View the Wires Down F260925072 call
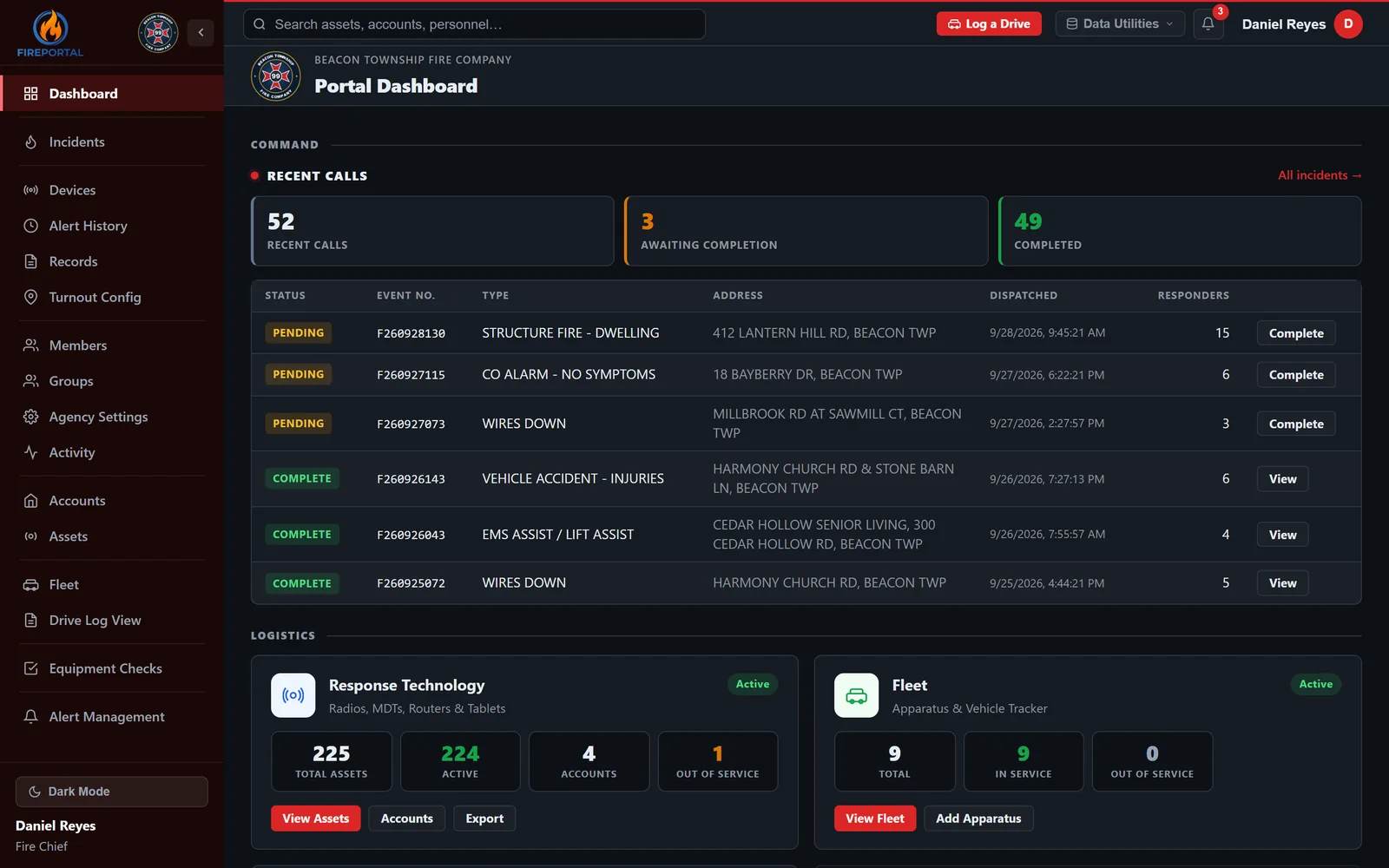Screen dimensions: 1389x868 click(1282, 583)
